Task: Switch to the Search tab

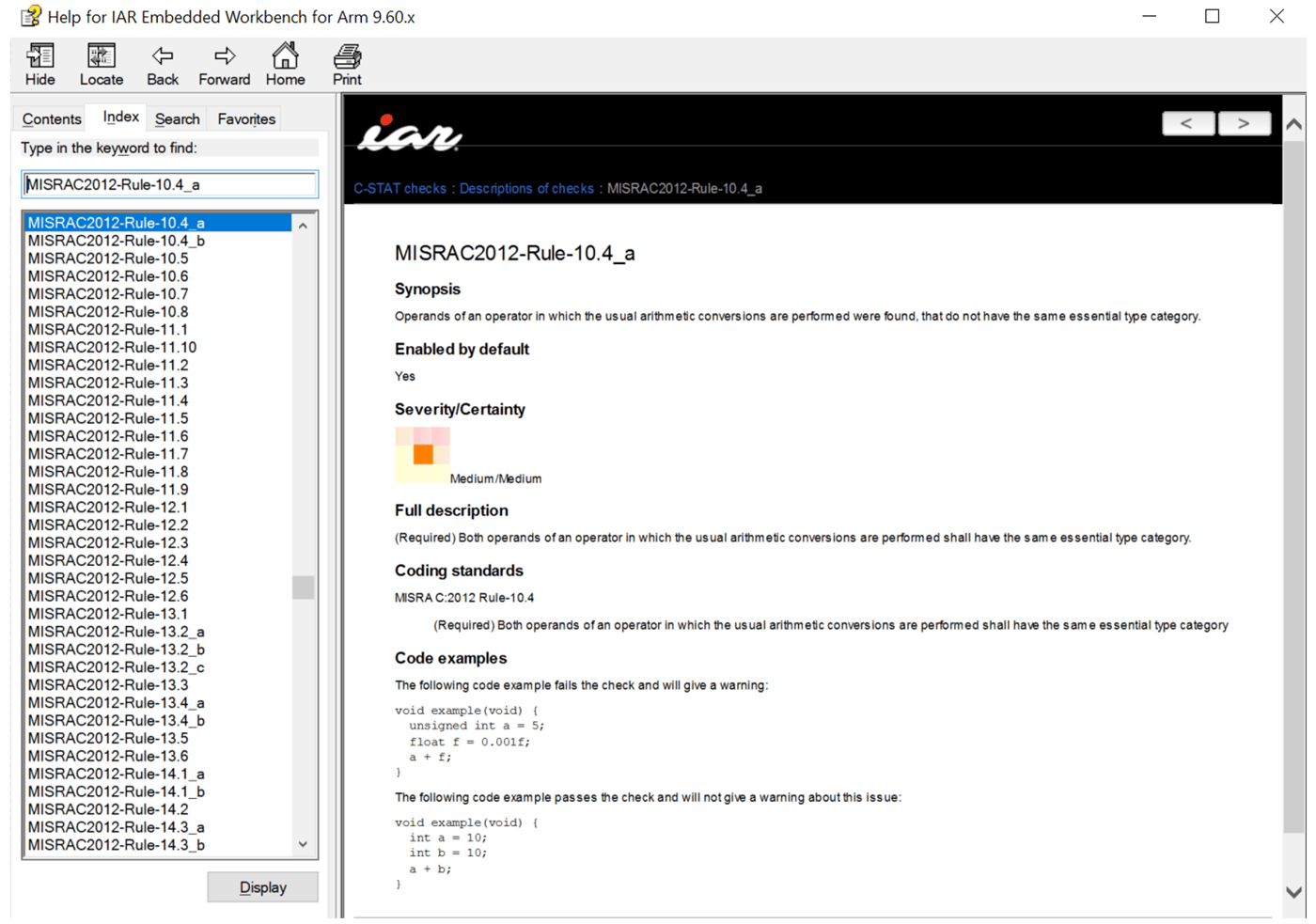Action: pos(177,118)
